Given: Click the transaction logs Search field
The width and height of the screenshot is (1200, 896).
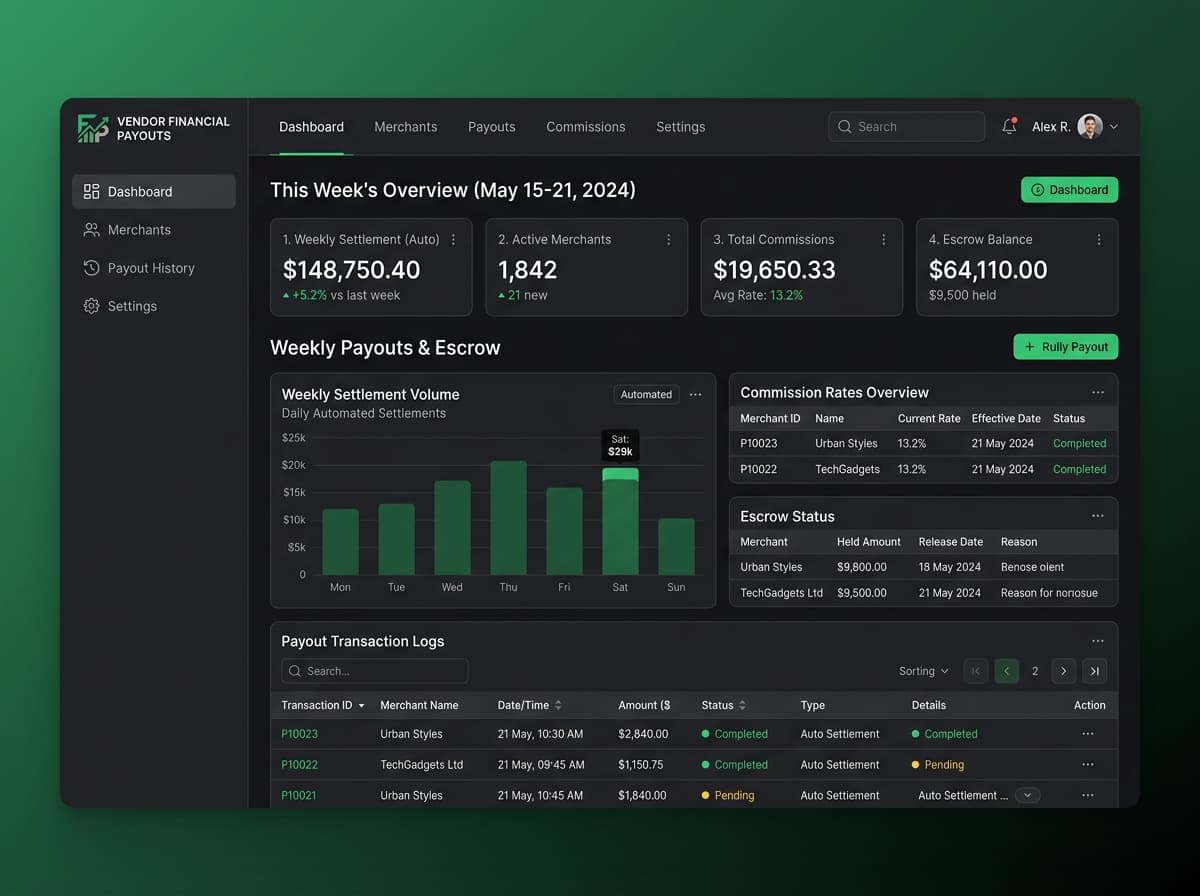Looking at the screenshot, I should click(x=375, y=671).
